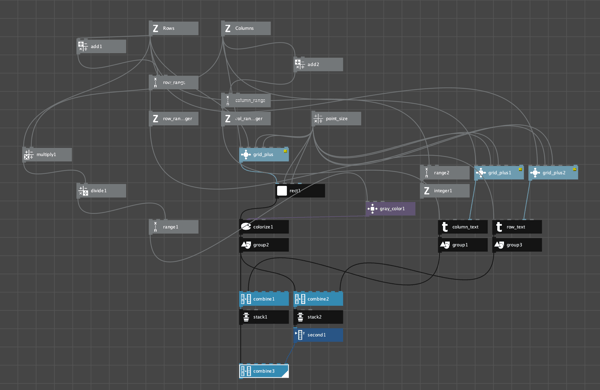Click the col_ran...ger integer node
This screenshot has width=600, height=390.
pyautogui.click(x=246, y=119)
